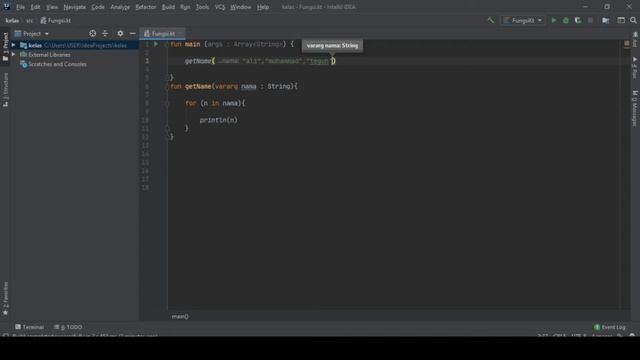Screen dimensions: 640x360
Task: Toggle the Favorites tool window sidebar button
Action: (5, 298)
